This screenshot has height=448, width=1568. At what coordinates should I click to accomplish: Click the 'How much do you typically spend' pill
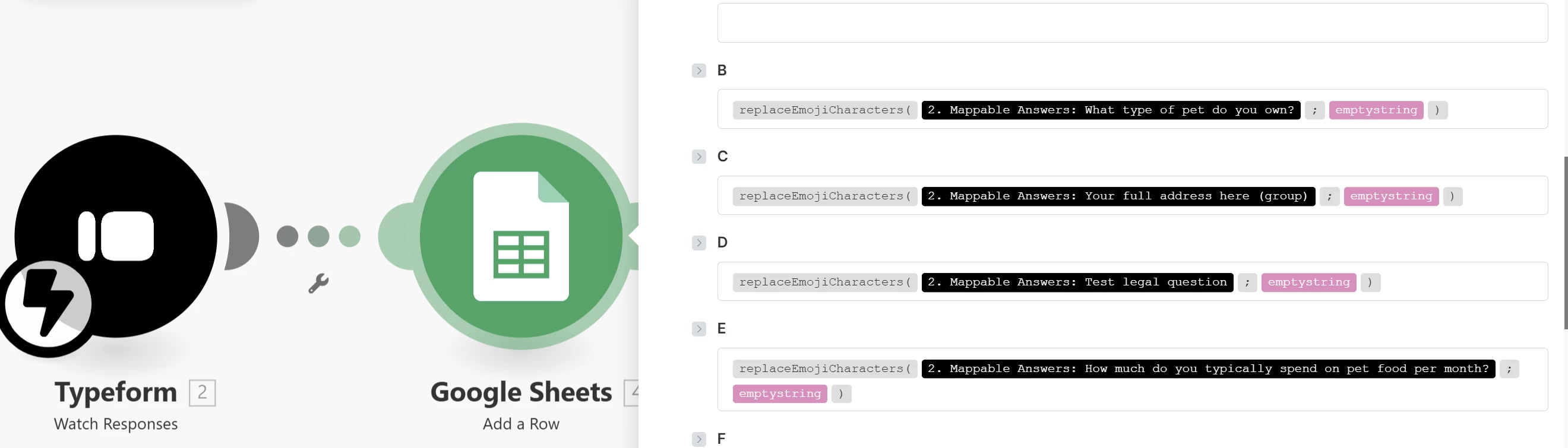click(1208, 369)
